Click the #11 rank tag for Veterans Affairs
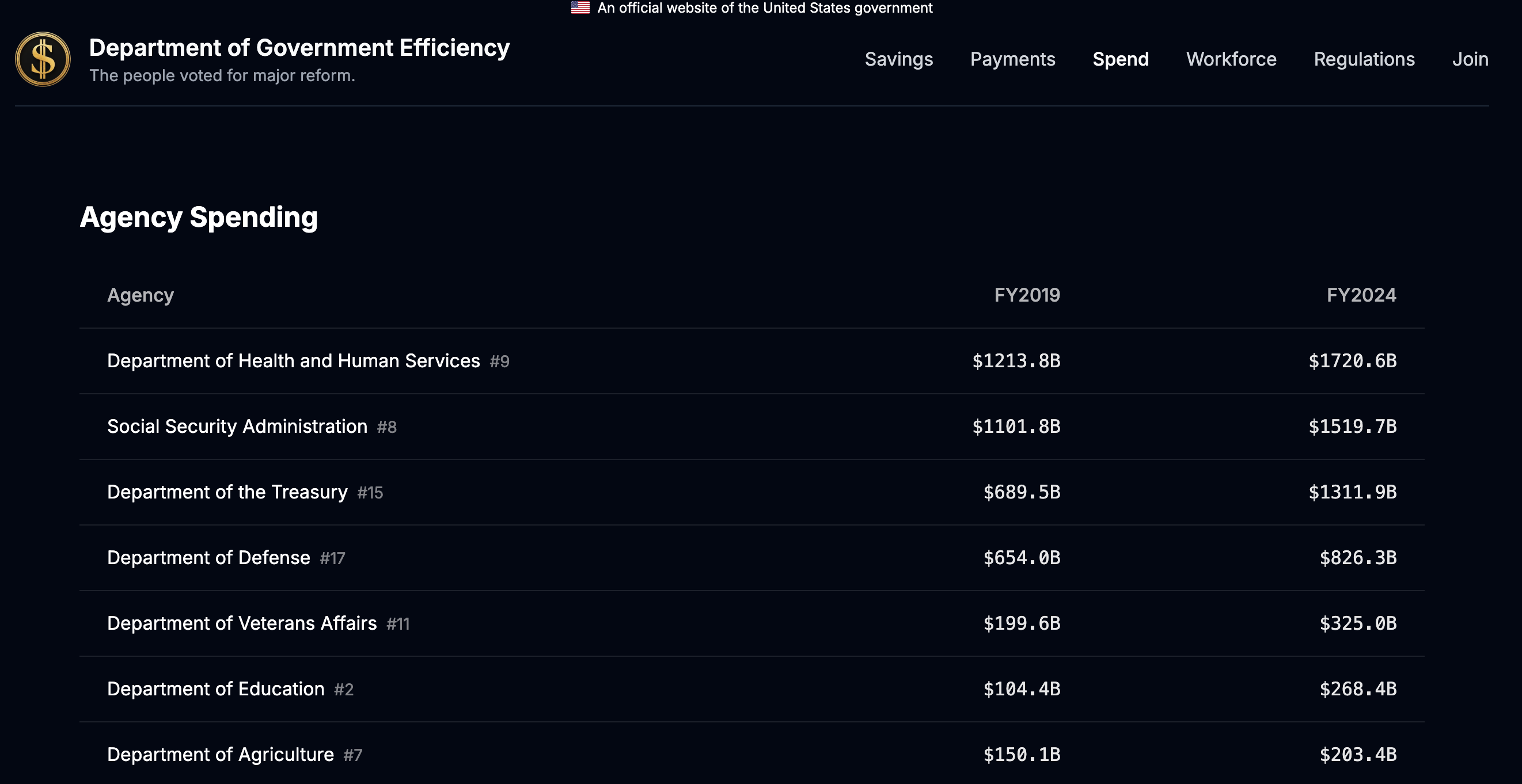 click(x=398, y=624)
